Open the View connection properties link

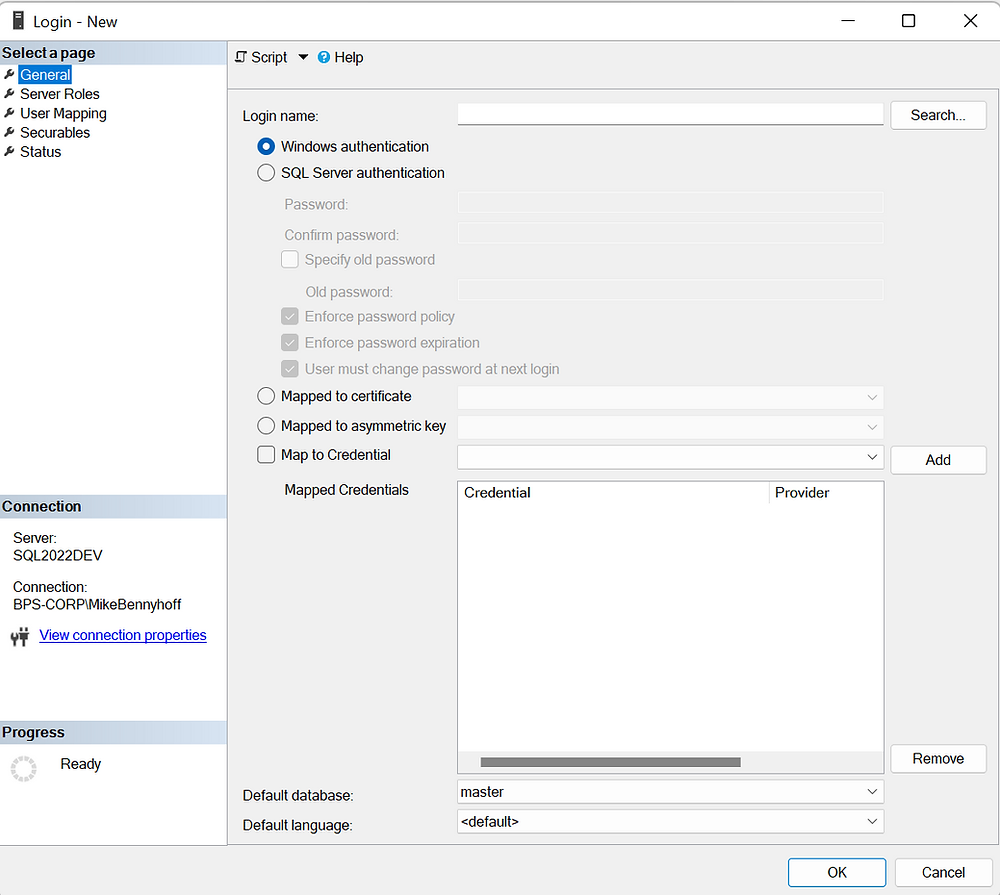click(122, 635)
